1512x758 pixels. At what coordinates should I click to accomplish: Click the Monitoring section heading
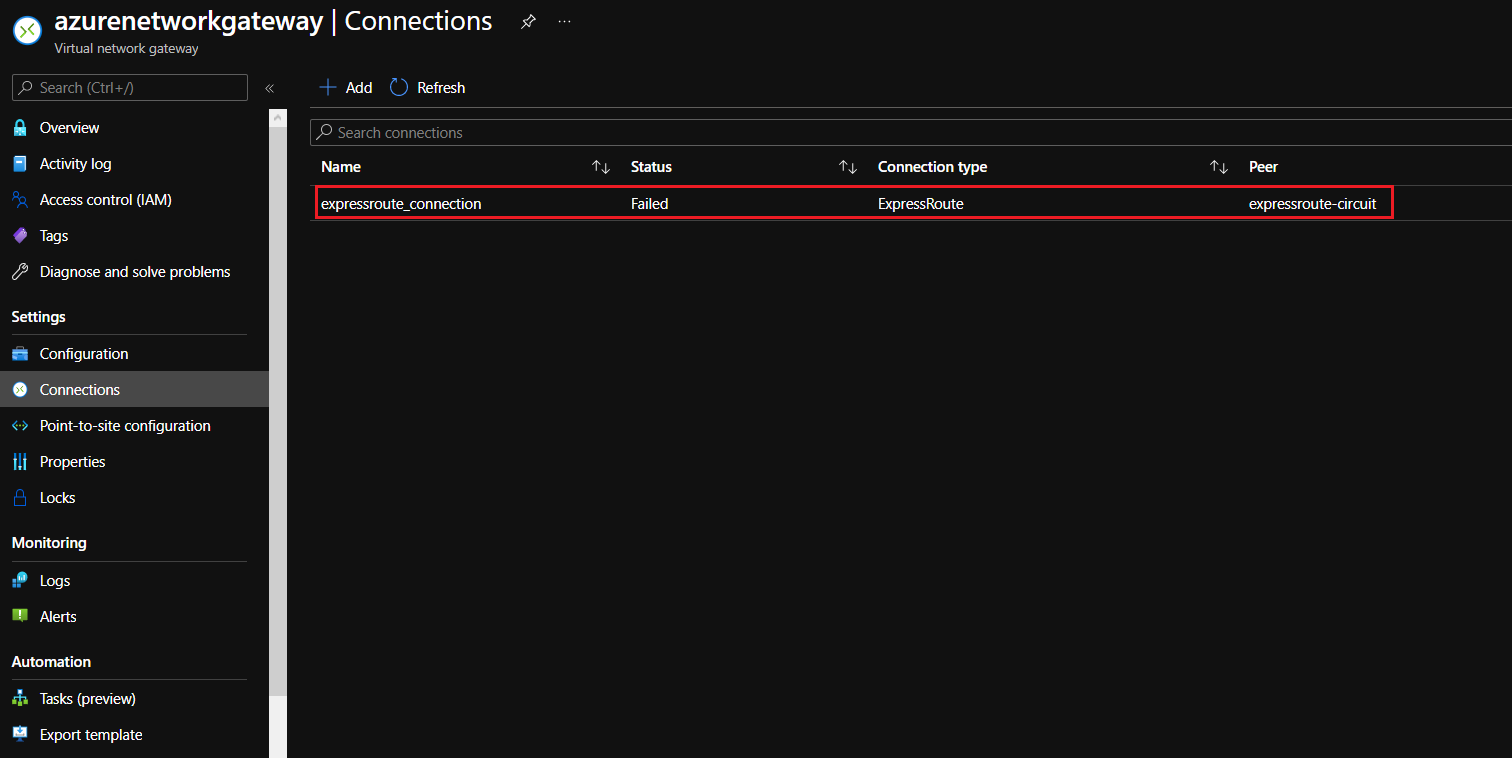[x=49, y=543]
